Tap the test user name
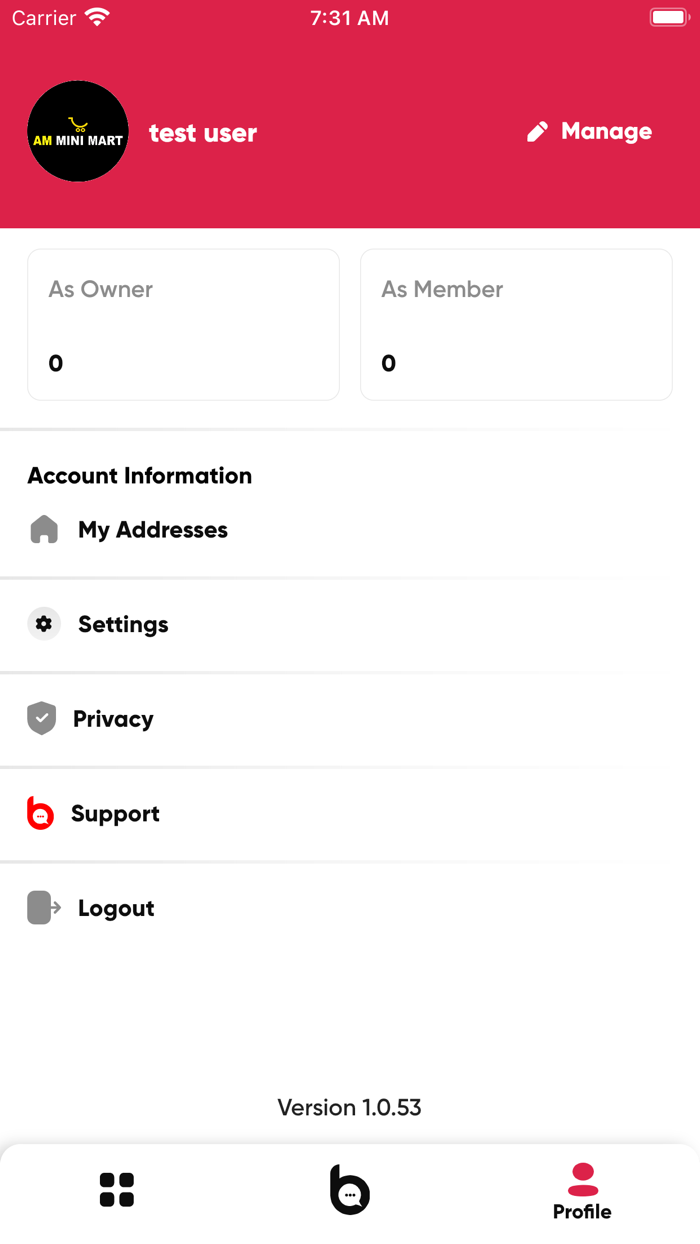 203,133
